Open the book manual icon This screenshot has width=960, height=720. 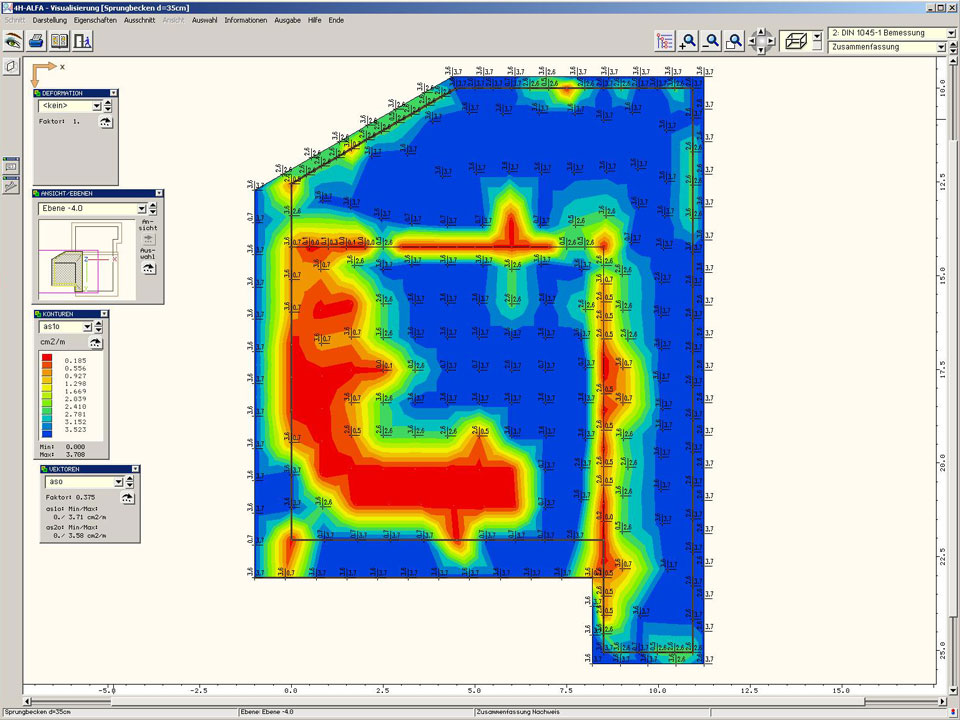click(x=59, y=41)
